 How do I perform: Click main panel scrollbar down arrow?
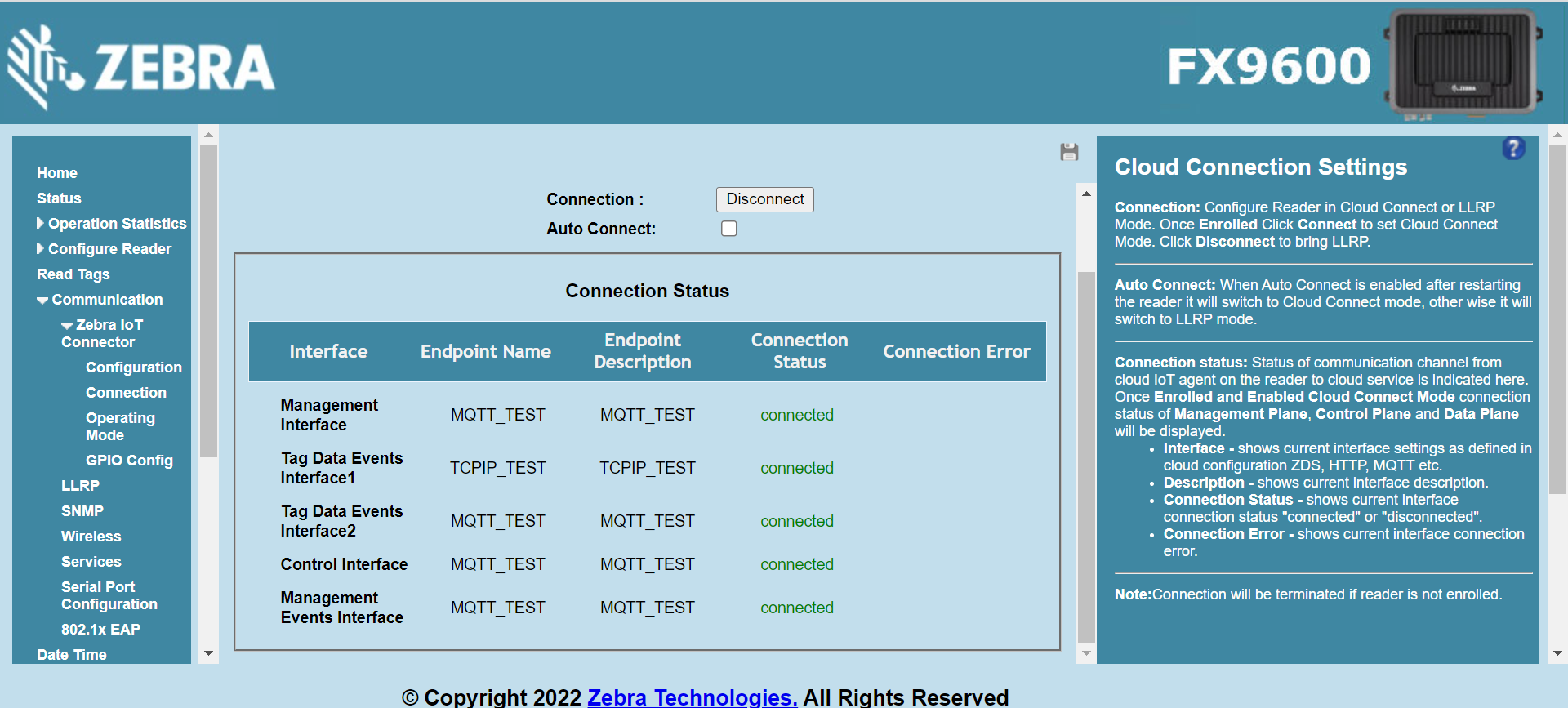pyautogui.click(x=1086, y=653)
